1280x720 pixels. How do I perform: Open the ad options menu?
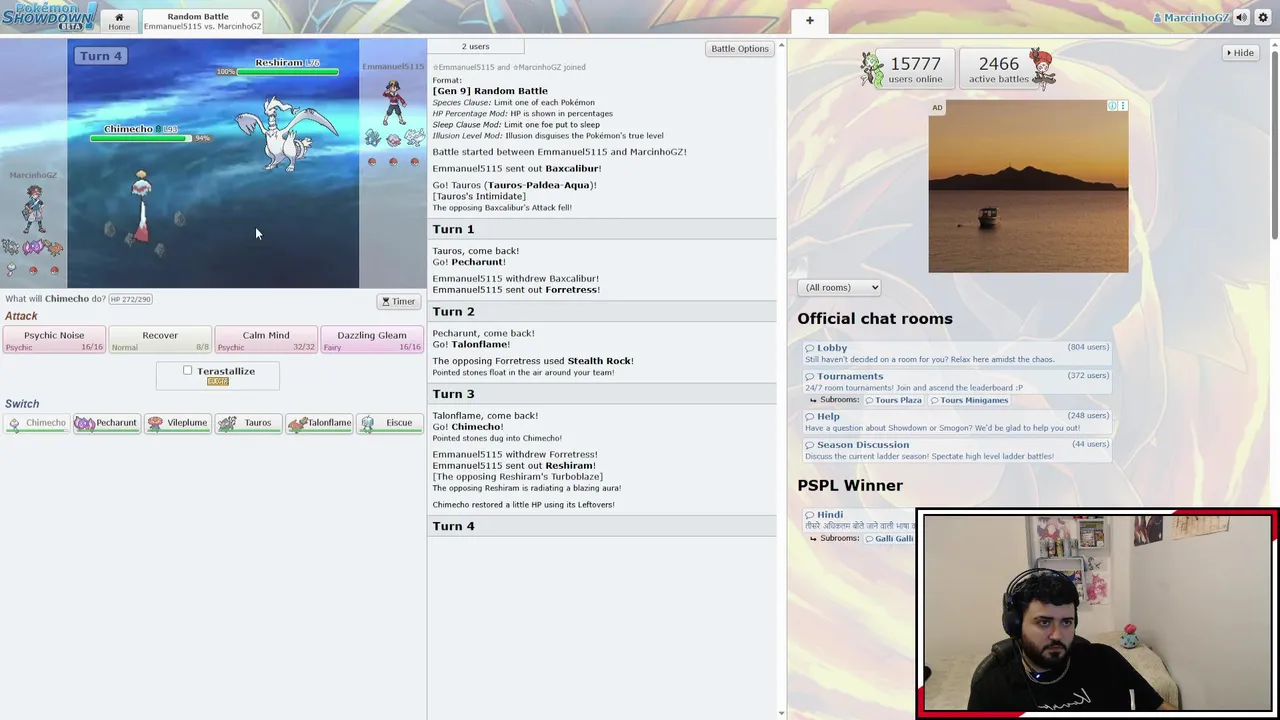click(x=1123, y=105)
